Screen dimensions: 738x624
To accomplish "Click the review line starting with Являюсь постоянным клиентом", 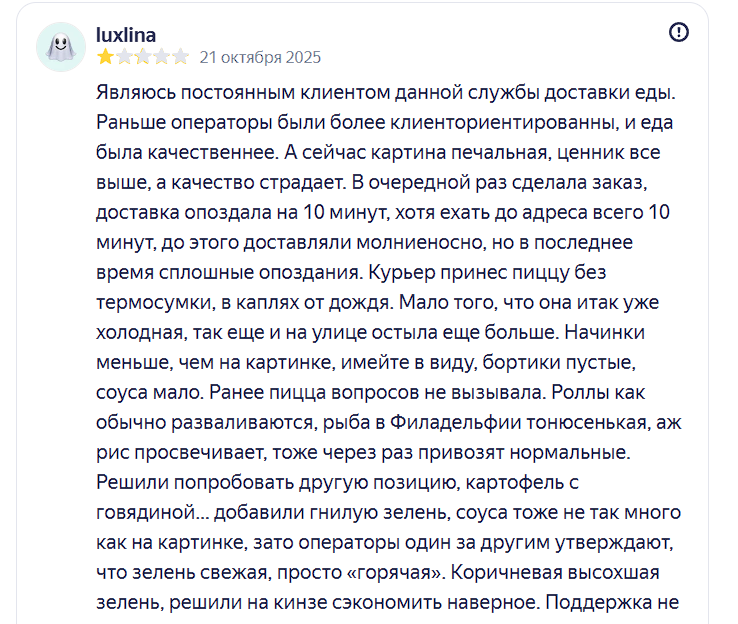I will 386,93.
